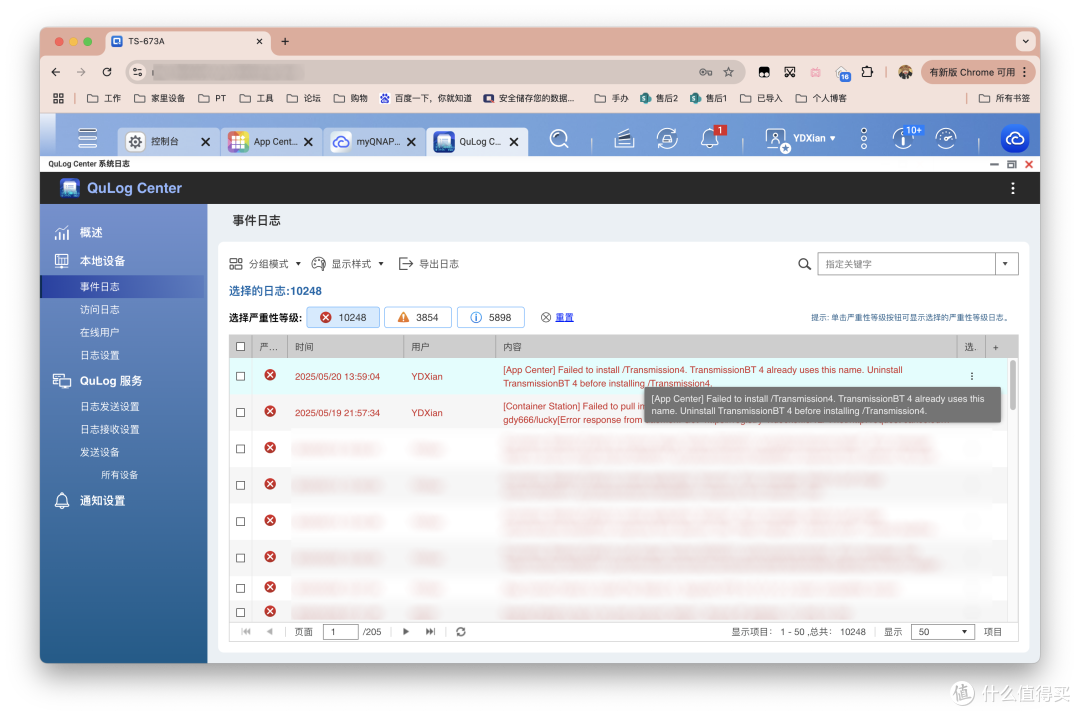Image resolution: width=1080 pixels, height=716 pixels.
Task: Go back in Chrome
Action: [x=56, y=72]
